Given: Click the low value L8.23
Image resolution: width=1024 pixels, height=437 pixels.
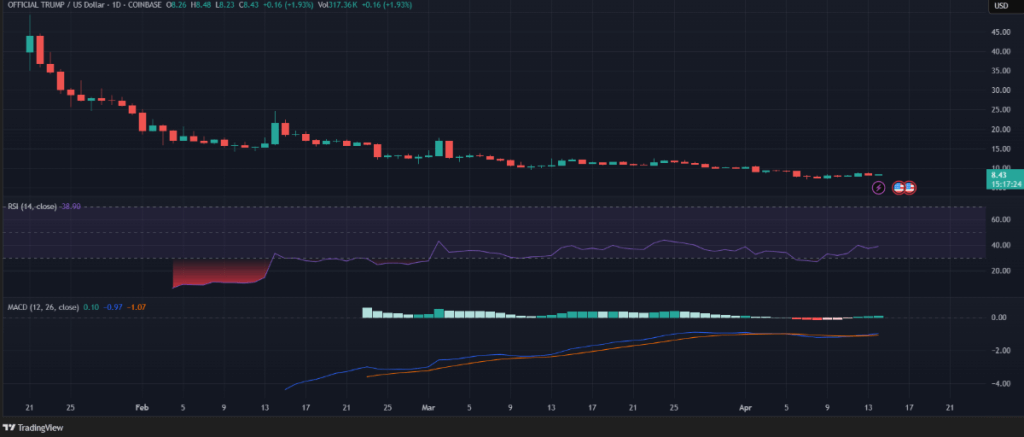Looking at the screenshot, I should [x=226, y=5].
